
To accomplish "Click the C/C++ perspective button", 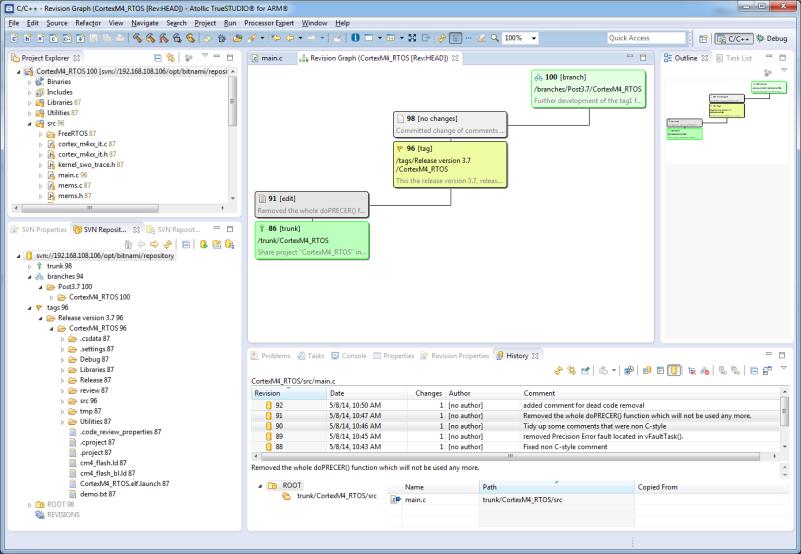I will (735, 38).
